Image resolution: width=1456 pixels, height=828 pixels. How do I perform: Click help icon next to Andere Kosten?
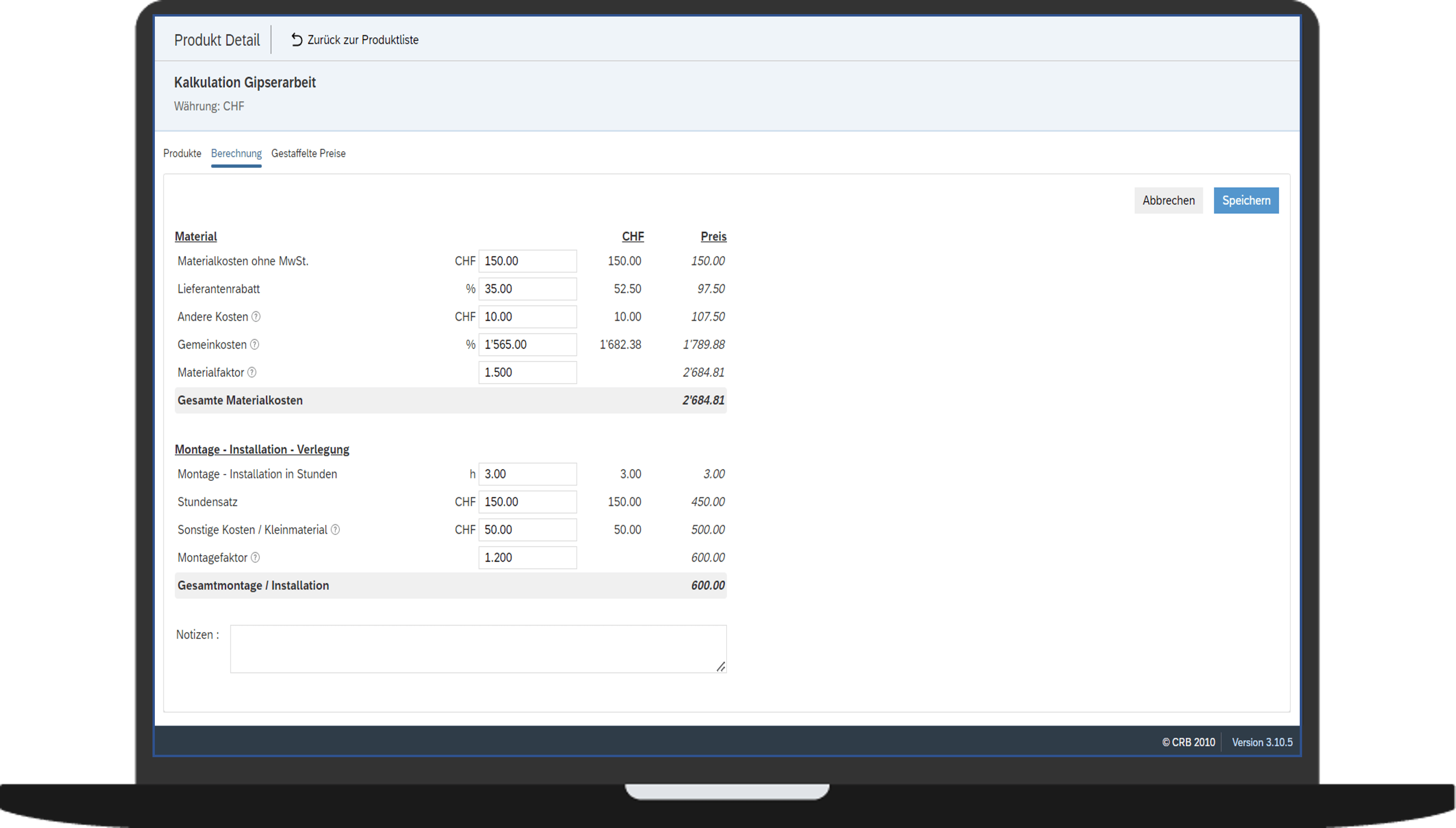256,317
